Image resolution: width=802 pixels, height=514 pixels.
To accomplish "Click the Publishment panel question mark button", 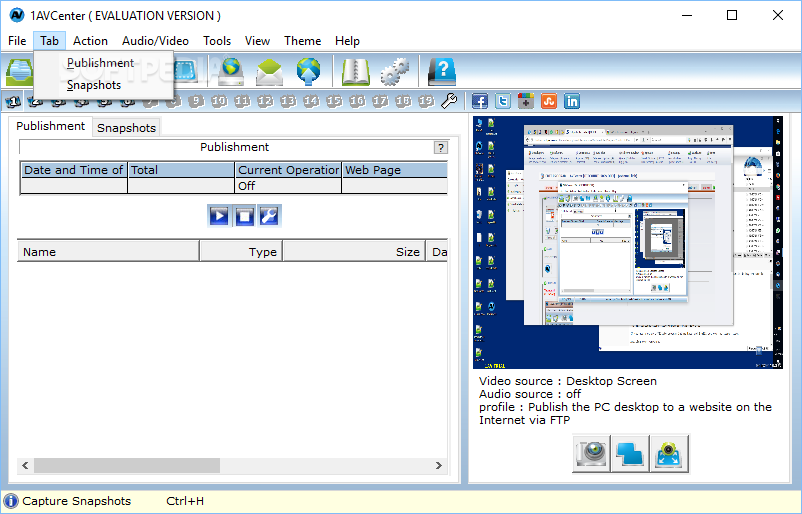I will tap(440, 148).
